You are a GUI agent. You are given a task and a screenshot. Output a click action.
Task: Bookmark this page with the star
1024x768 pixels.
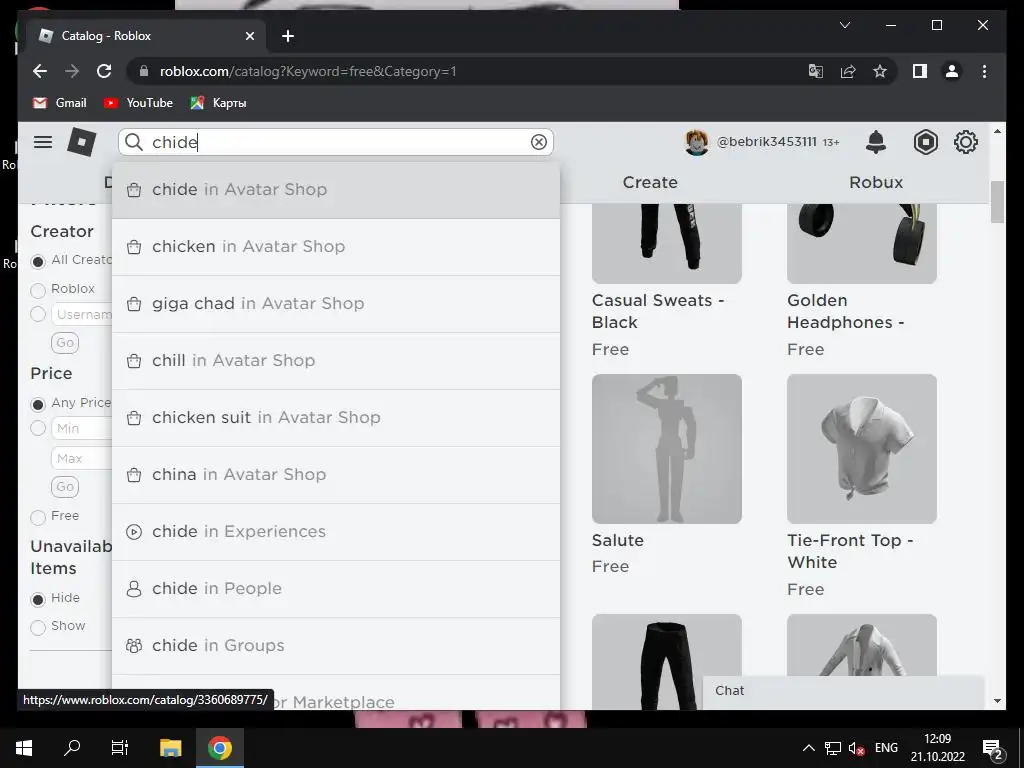pos(880,71)
